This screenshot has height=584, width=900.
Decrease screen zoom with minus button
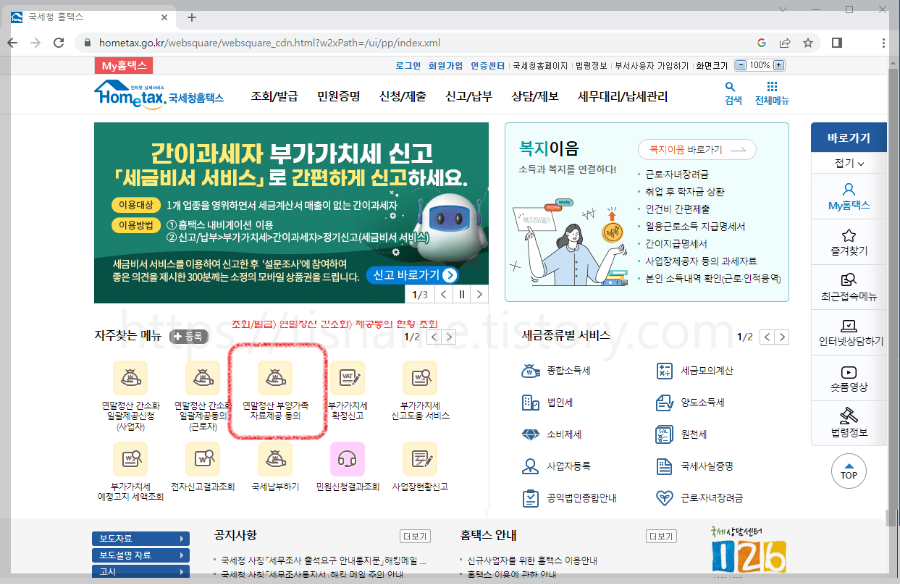pos(741,65)
